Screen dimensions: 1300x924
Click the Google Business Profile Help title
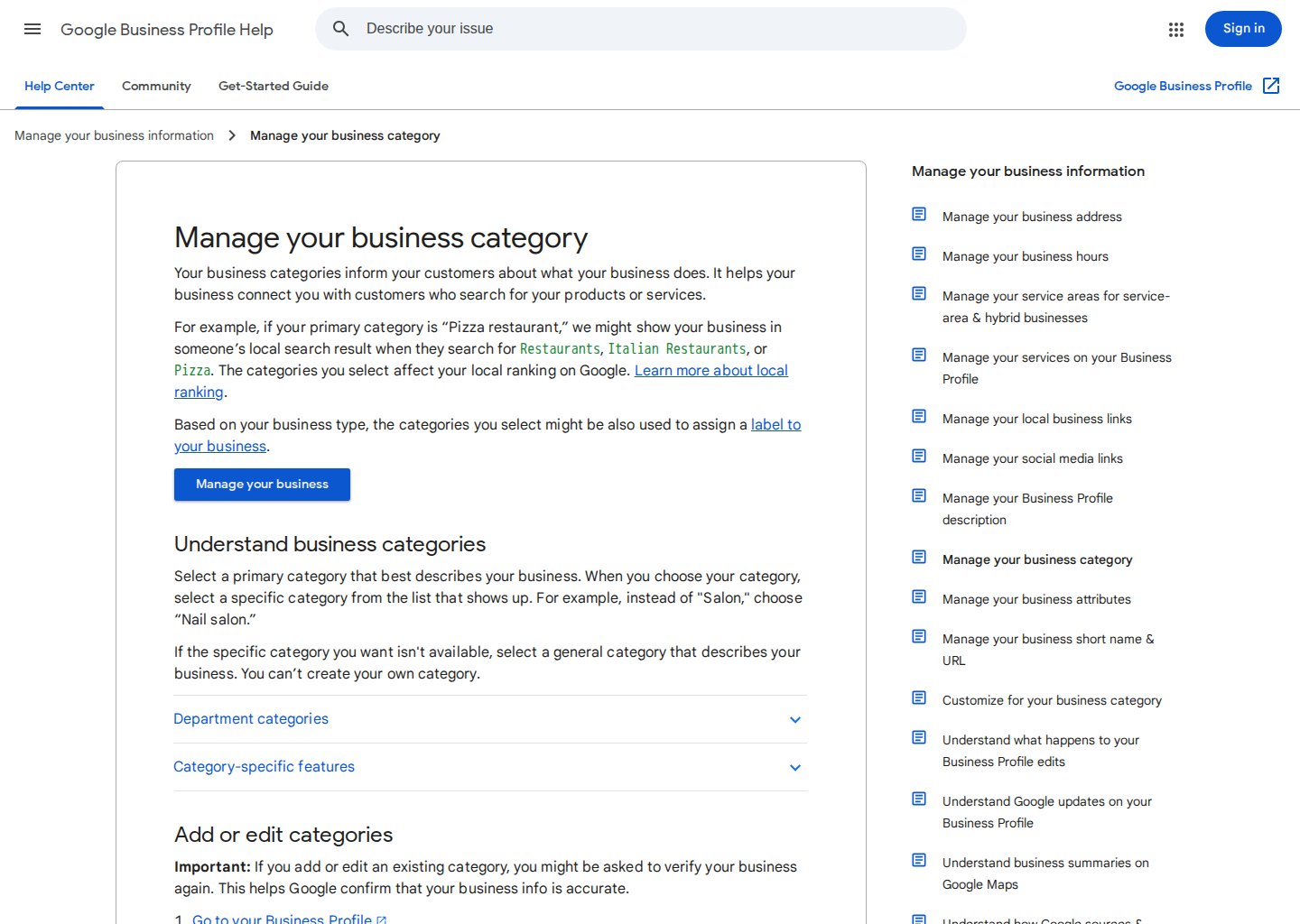(x=166, y=30)
